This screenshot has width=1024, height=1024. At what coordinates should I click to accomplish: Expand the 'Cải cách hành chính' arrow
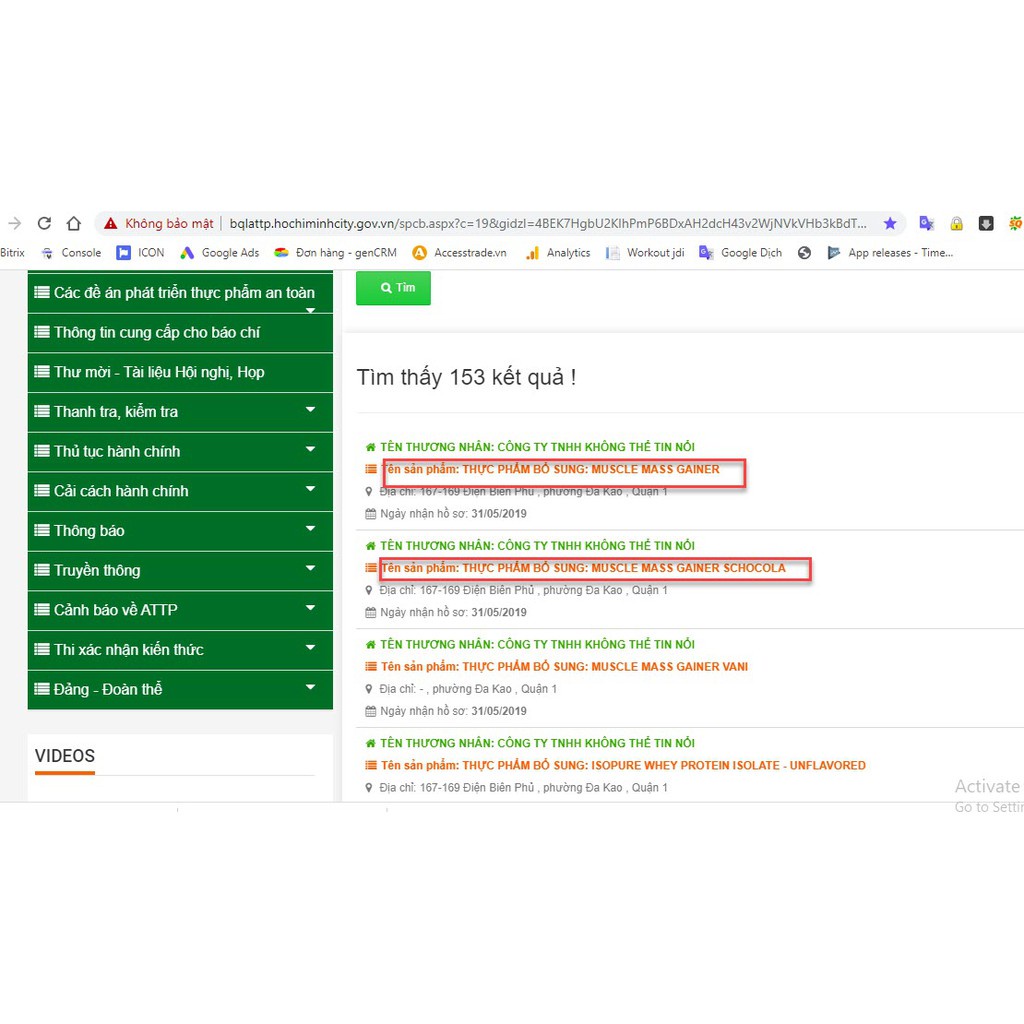click(x=310, y=489)
